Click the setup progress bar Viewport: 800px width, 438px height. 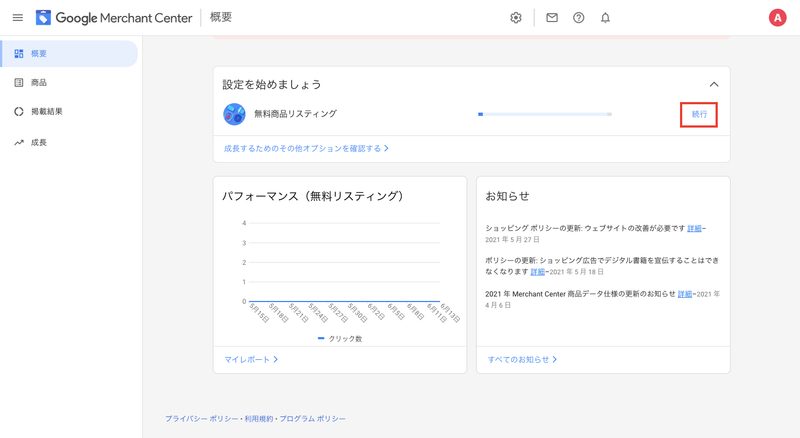click(x=544, y=114)
